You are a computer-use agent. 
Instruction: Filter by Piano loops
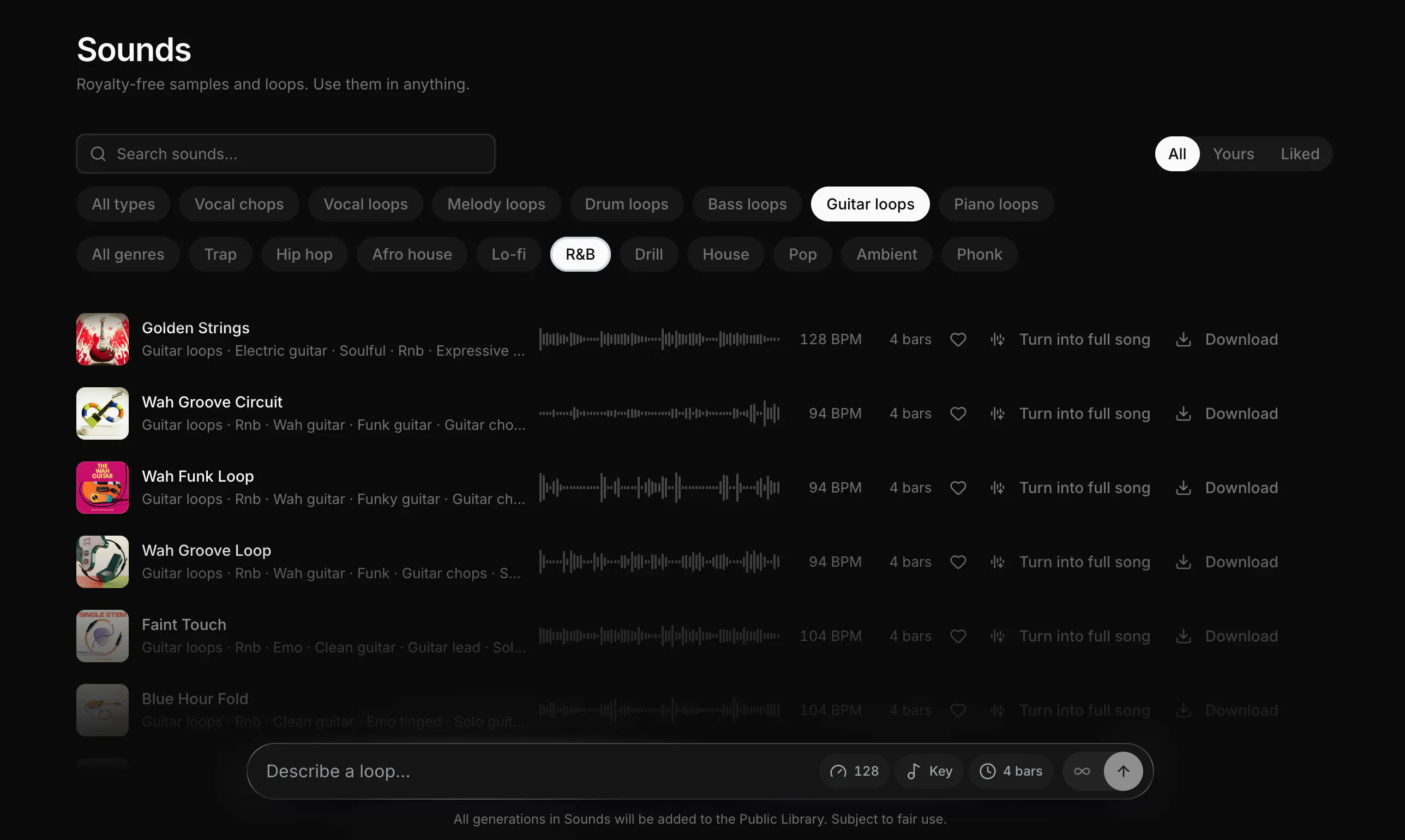click(x=996, y=205)
